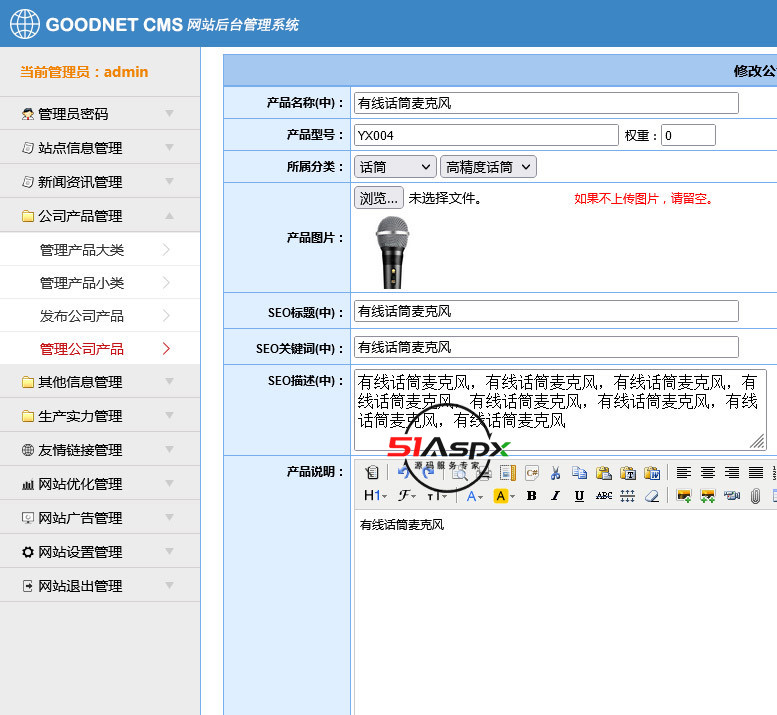Open the text highlight color picker
This screenshot has height=715, width=777.
pyautogui.click(x=504, y=496)
